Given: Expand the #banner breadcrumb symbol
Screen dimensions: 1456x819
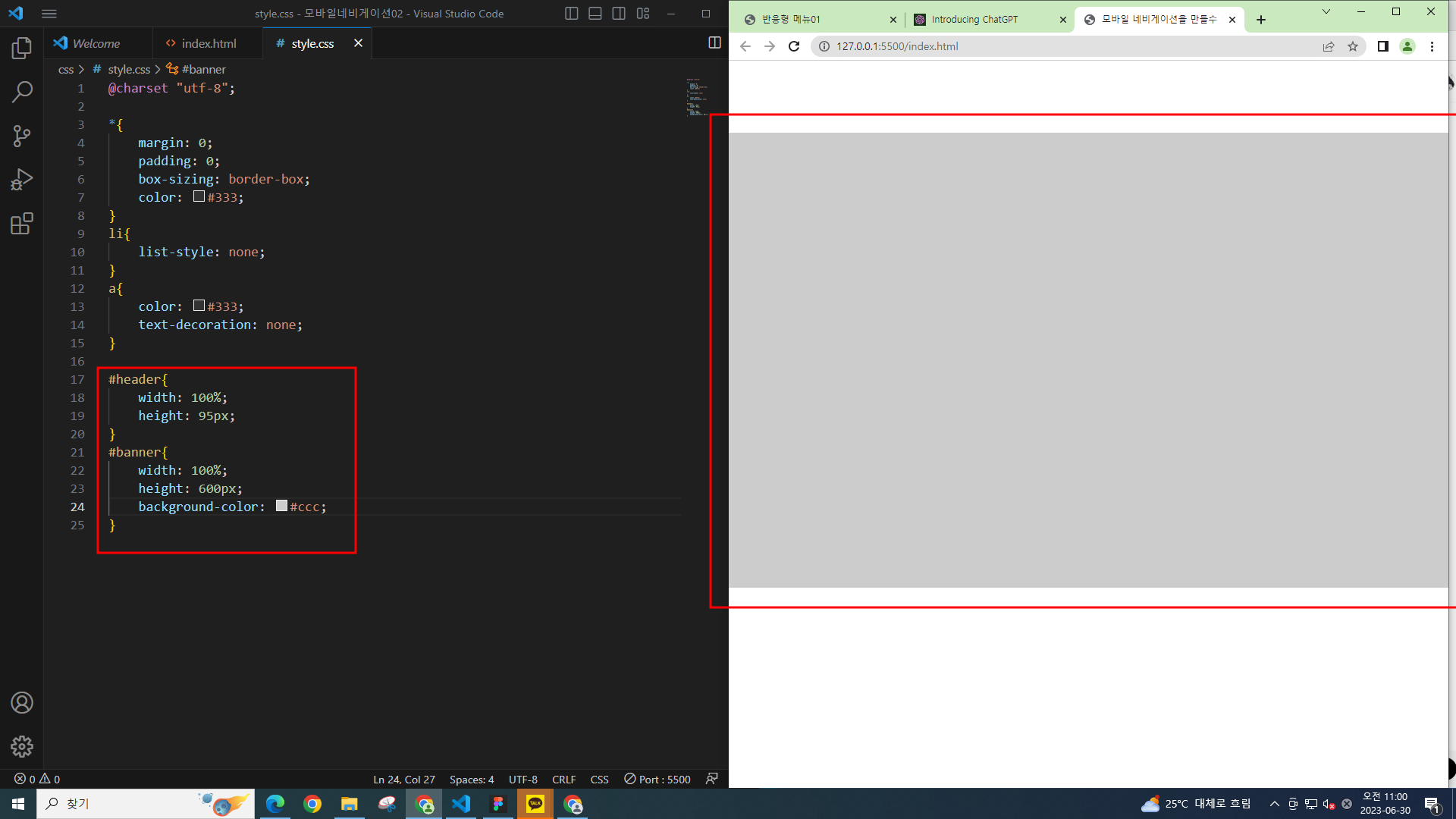Looking at the screenshot, I should [x=203, y=69].
